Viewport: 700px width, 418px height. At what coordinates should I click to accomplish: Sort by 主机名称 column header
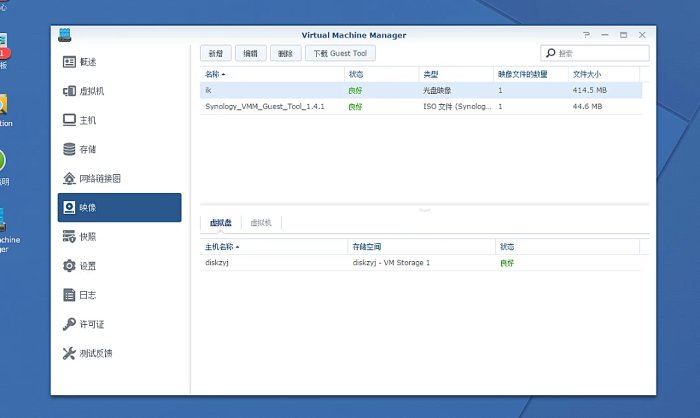click(274, 247)
